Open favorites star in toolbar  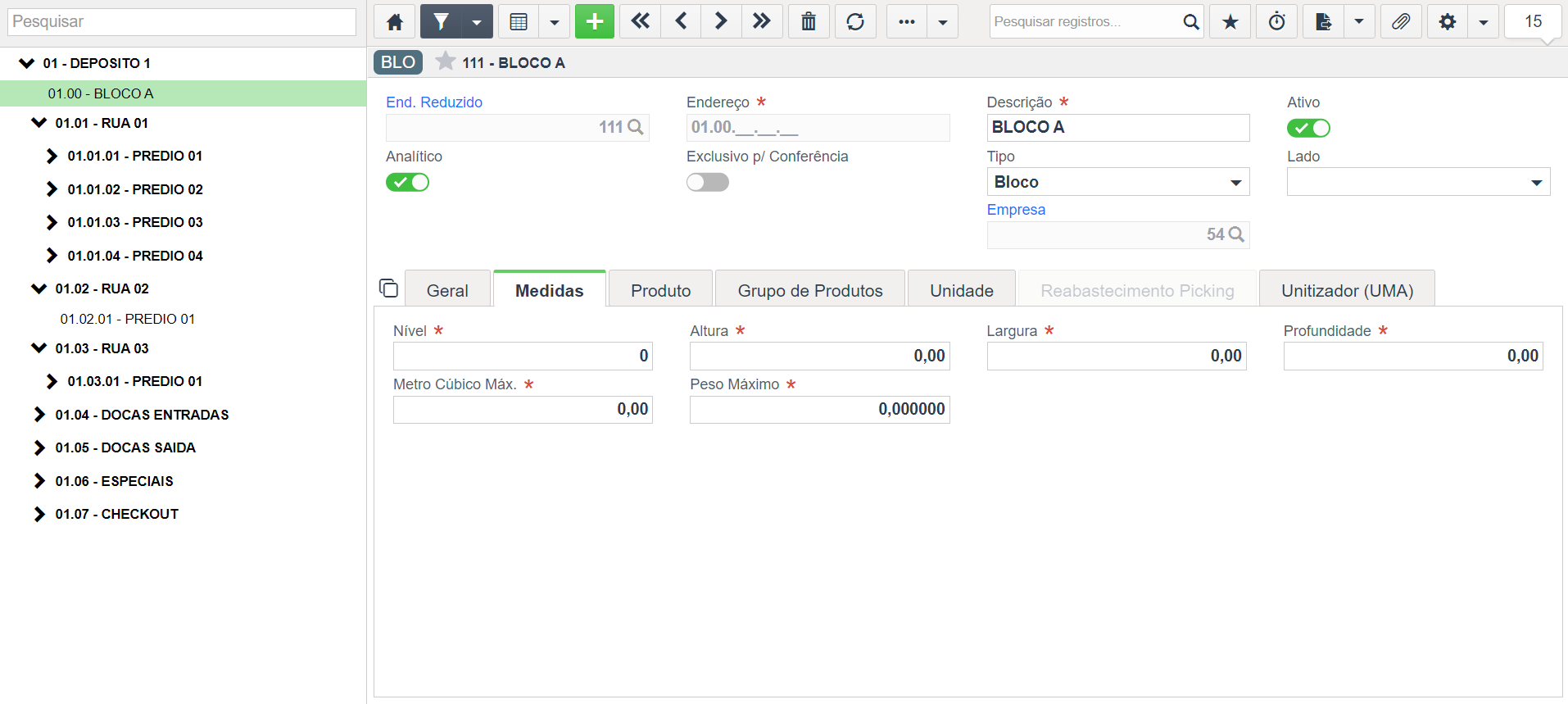point(1230,21)
